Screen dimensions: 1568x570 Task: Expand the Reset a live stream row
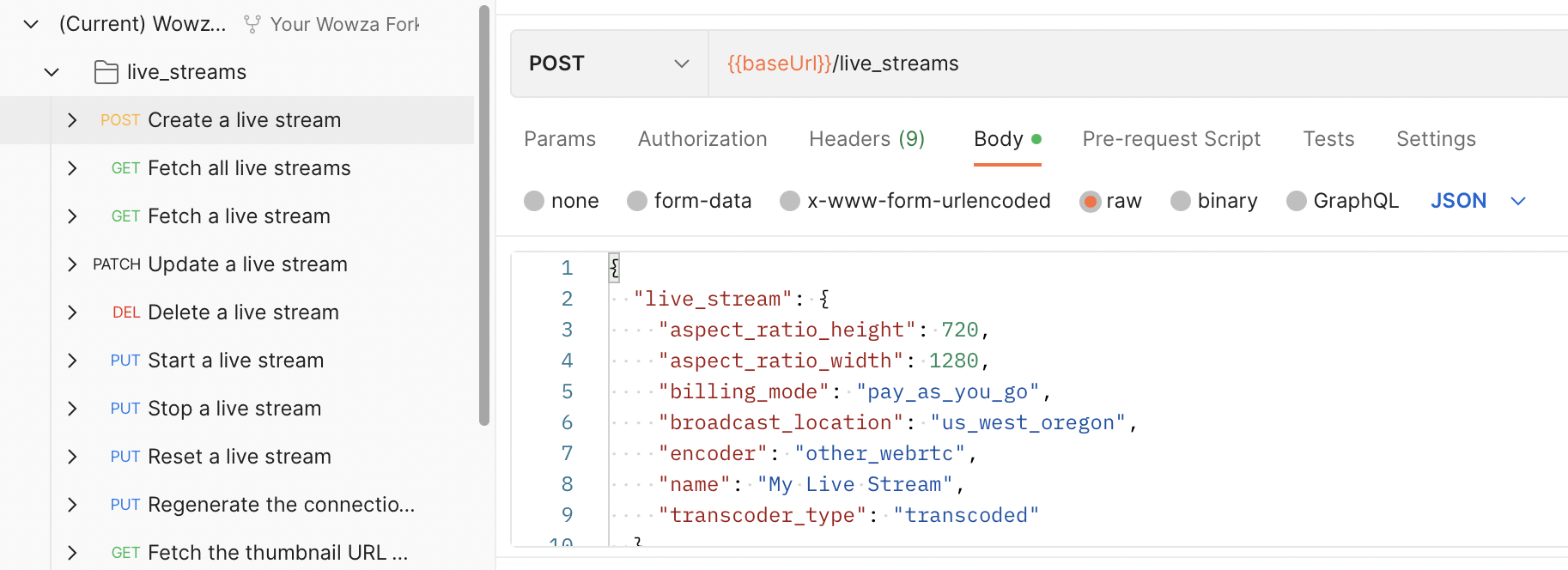[72, 457]
